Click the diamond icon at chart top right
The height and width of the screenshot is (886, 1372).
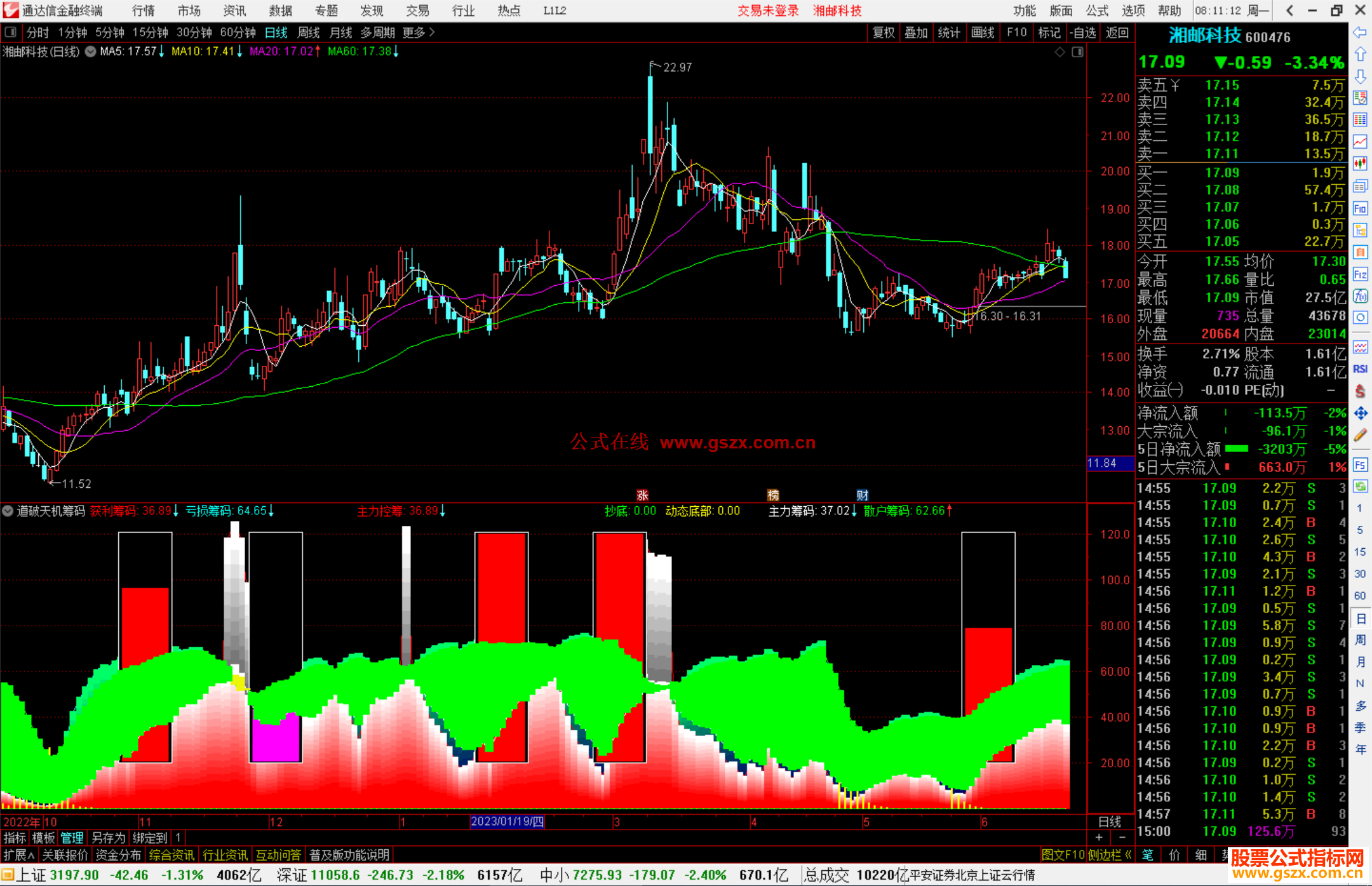click(1059, 52)
